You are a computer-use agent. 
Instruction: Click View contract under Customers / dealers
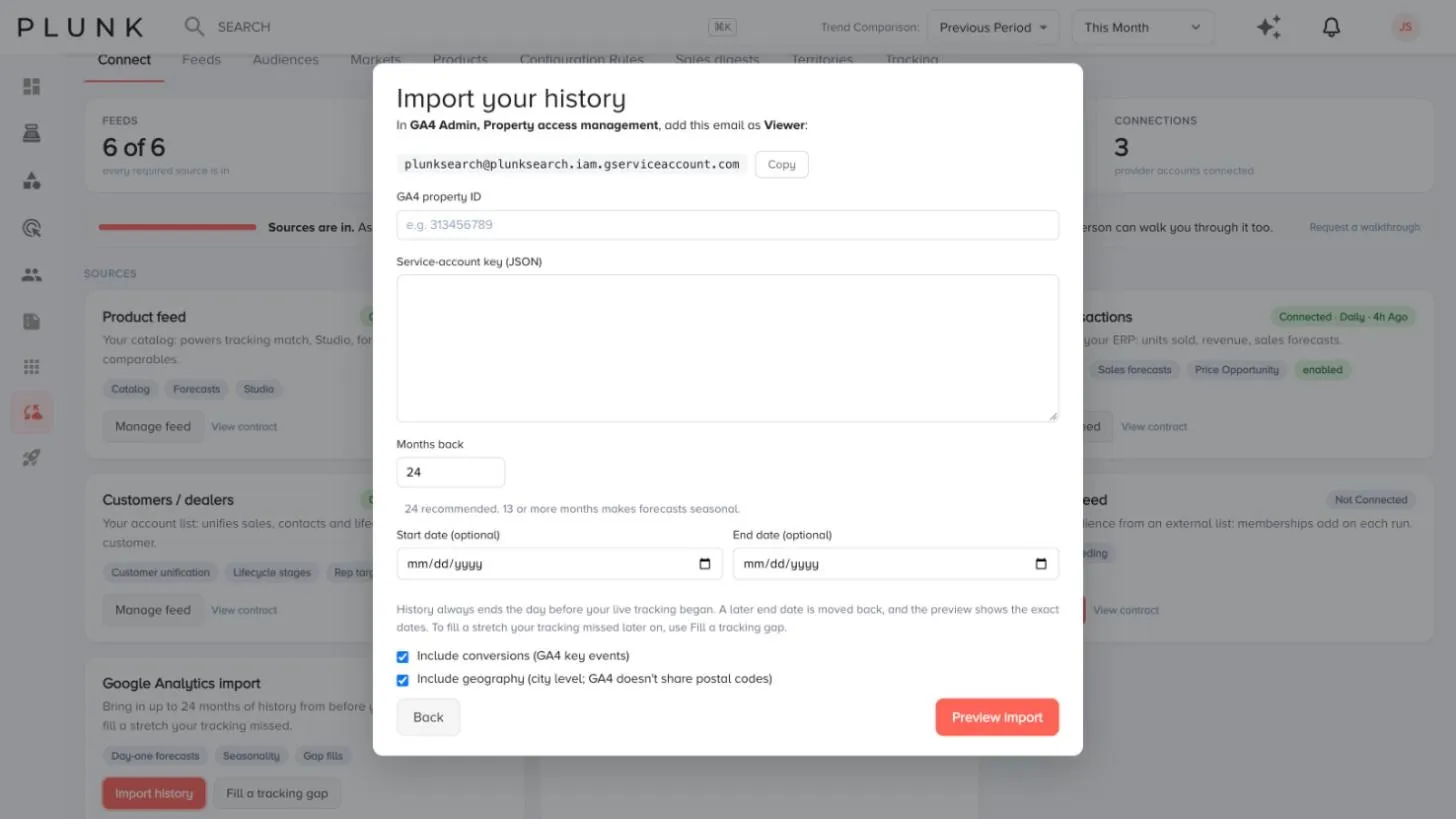pyautogui.click(x=244, y=611)
